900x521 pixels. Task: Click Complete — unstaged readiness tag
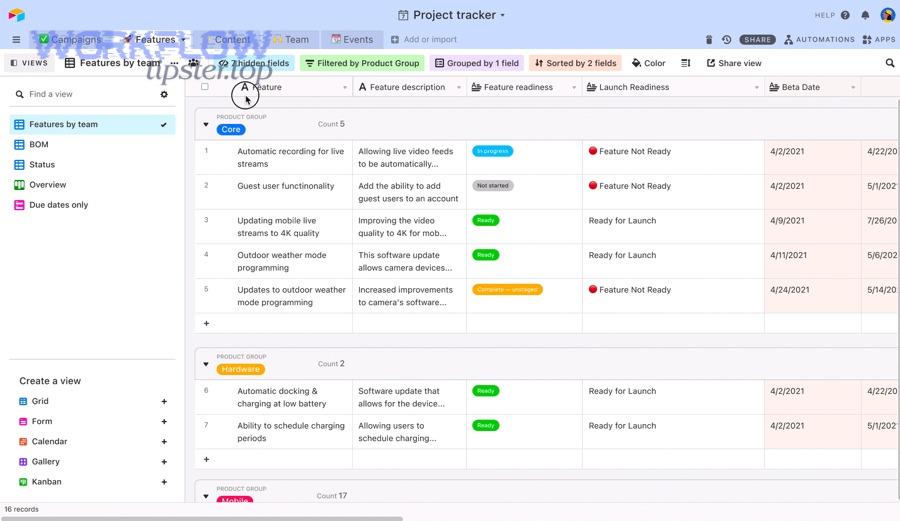507,290
